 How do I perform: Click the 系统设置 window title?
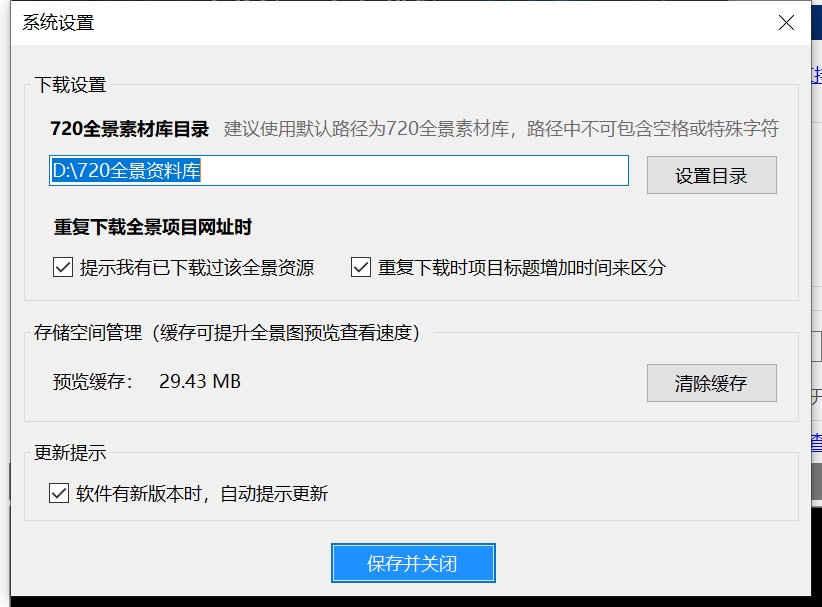pyautogui.click(x=58, y=23)
